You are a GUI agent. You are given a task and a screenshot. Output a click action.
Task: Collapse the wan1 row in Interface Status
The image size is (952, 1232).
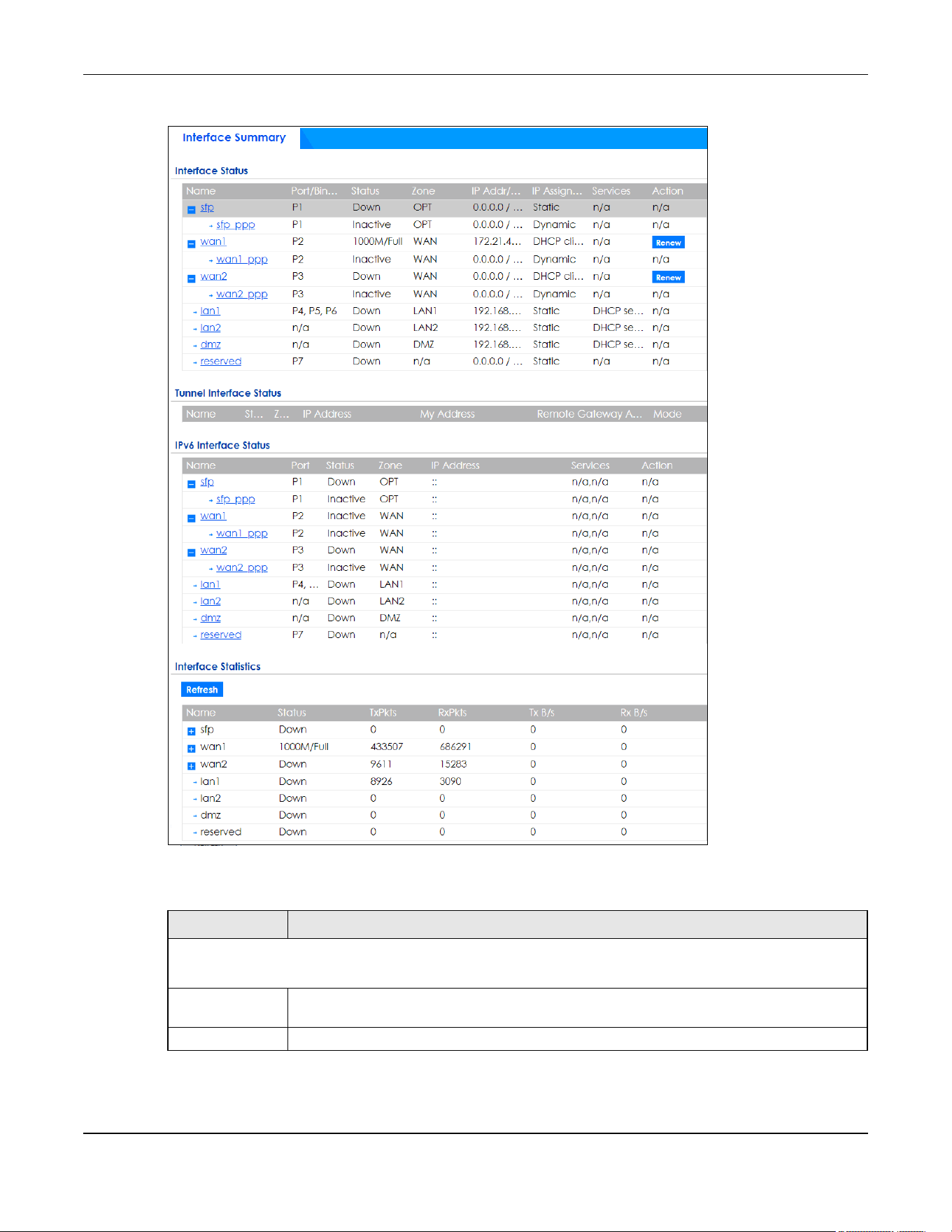point(191,243)
